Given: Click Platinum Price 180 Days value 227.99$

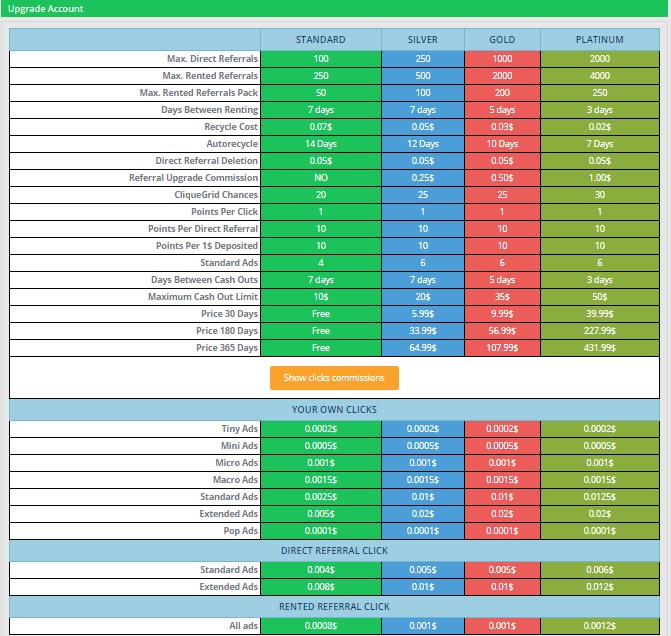Looking at the screenshot, I should (x=600, y=331).
